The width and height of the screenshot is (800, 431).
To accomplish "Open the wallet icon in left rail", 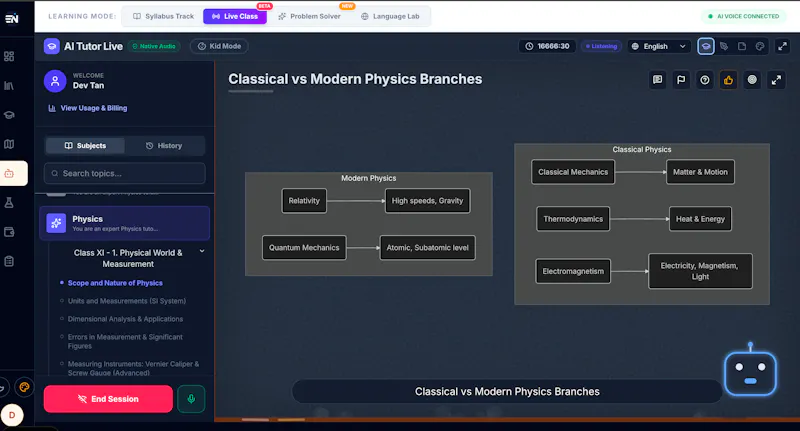I will pyautogui.click(x=9, y=232).
